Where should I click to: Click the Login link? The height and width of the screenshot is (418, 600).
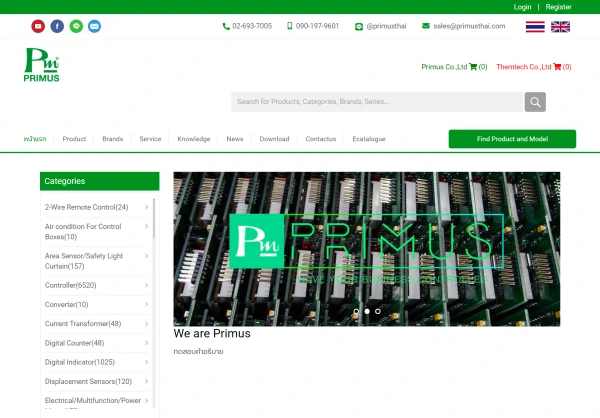tap(522, 7)
